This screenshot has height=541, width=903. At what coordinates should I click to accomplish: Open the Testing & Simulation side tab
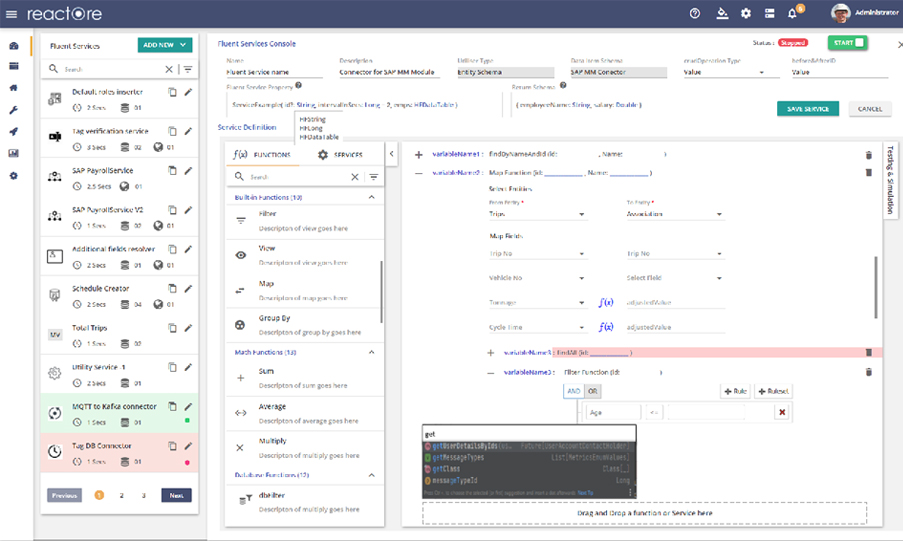(891, 177)
